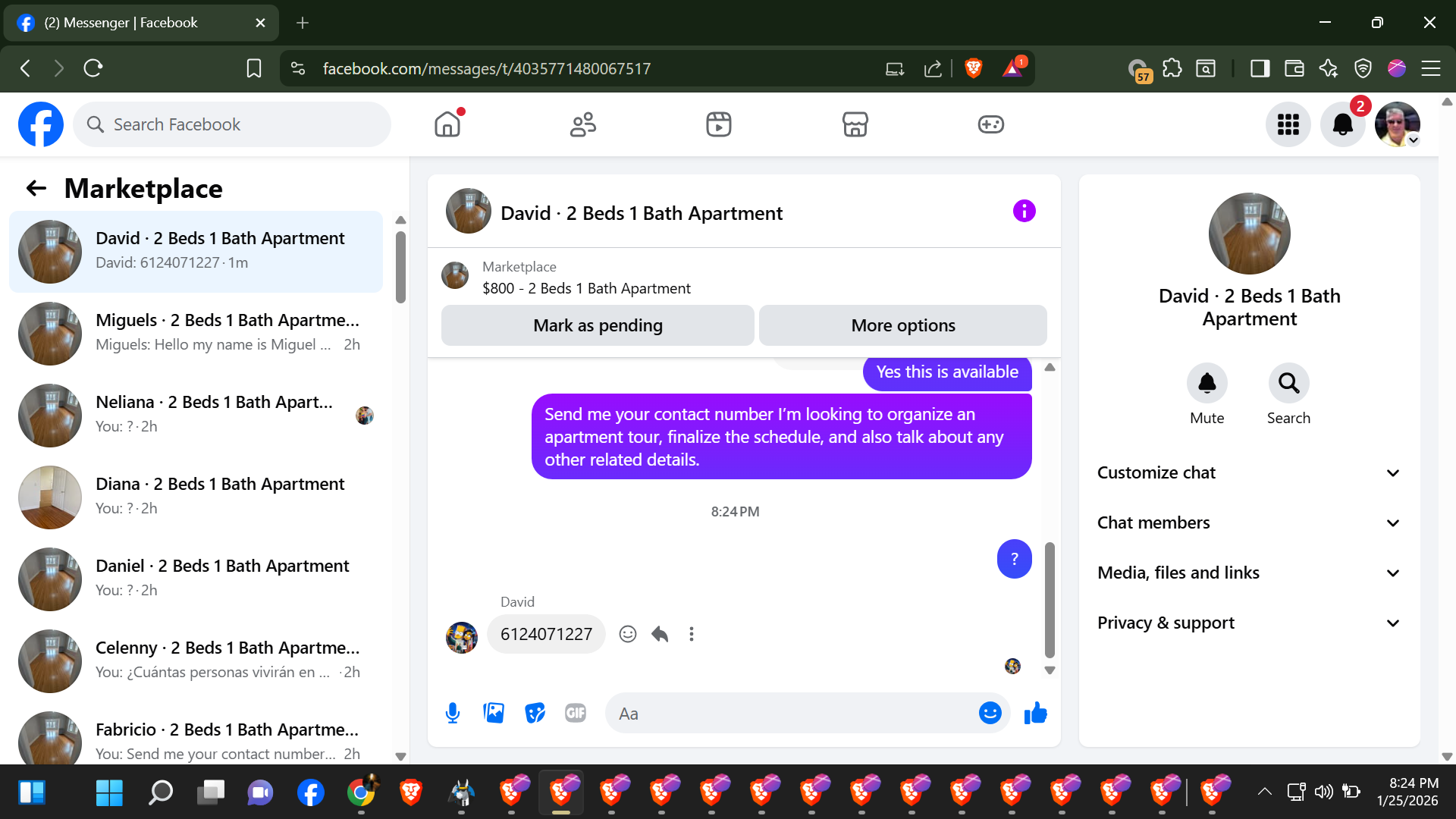The width and height of the screenshot is (1456, 819).
Task: Expand Chat members section
Action: [x=1249, y=523]
